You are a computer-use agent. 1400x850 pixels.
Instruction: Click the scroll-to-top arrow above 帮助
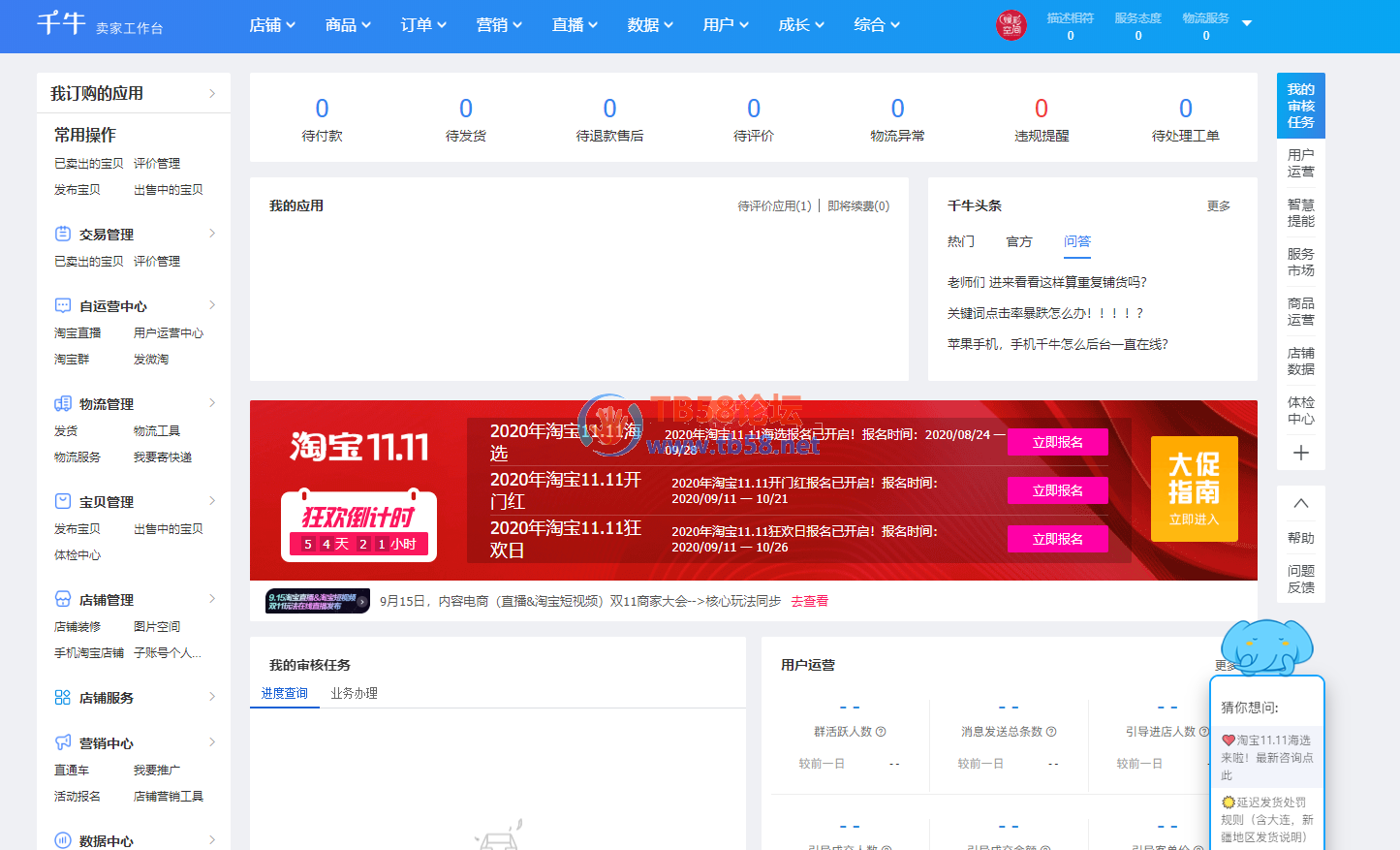(1301, 503)
